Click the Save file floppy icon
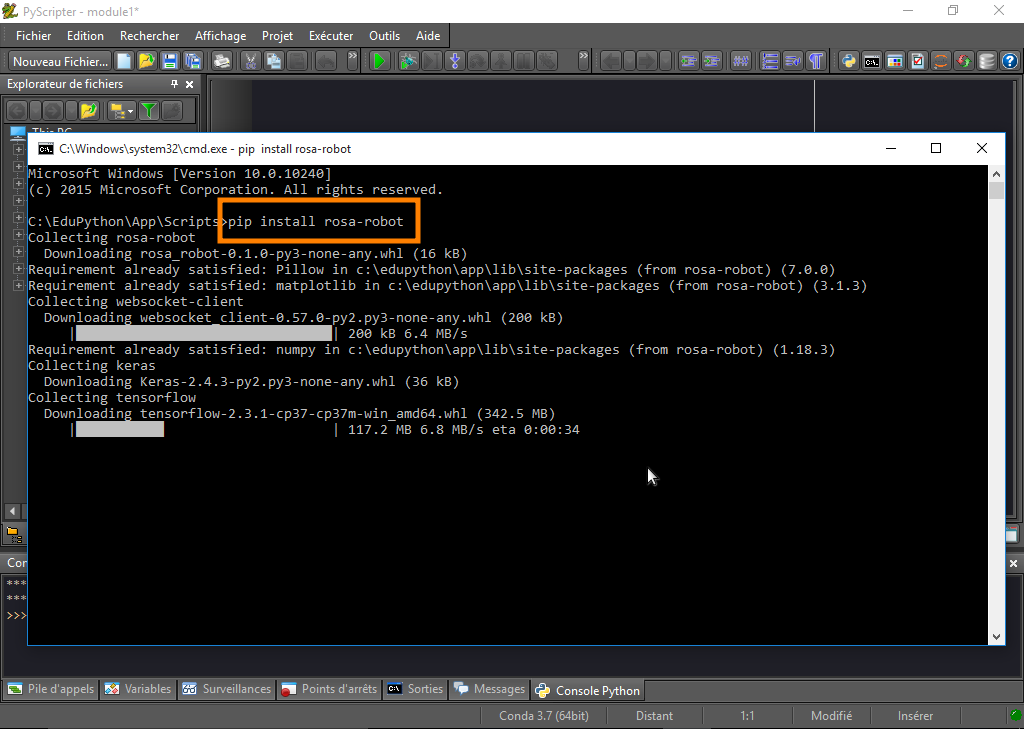Screen dimensions: 1024x729 pyautogui.click(x=170, y=61)
